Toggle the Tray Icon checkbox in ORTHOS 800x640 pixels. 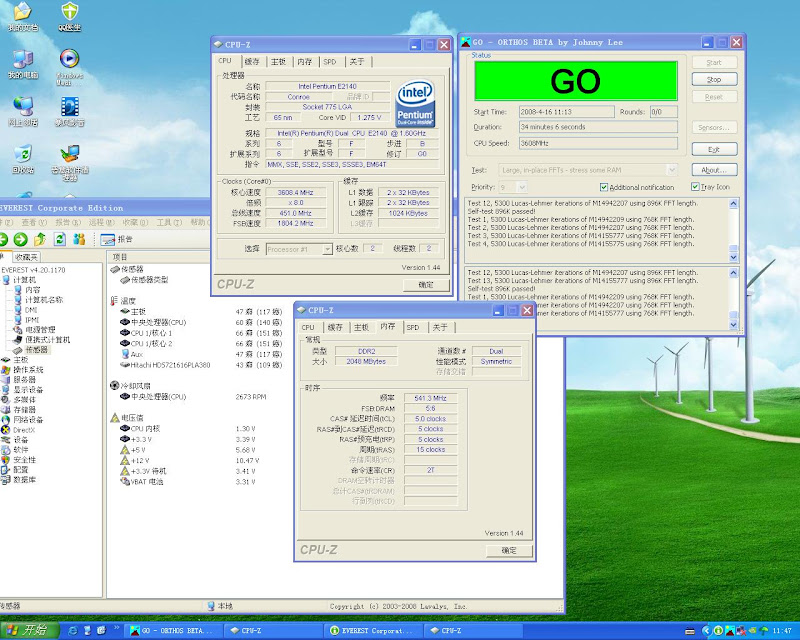[695, 187]
